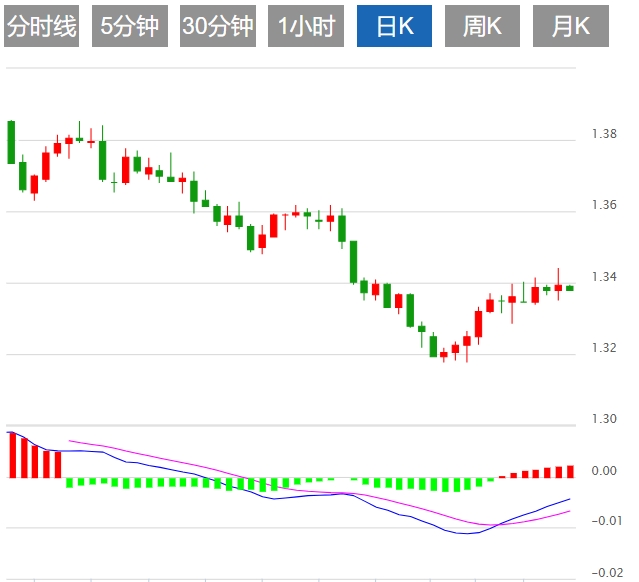Click the 0.00 MACD axis label
Image resolution: width=639 pixels, height=582 pixels.
click(x=603, y=470)
